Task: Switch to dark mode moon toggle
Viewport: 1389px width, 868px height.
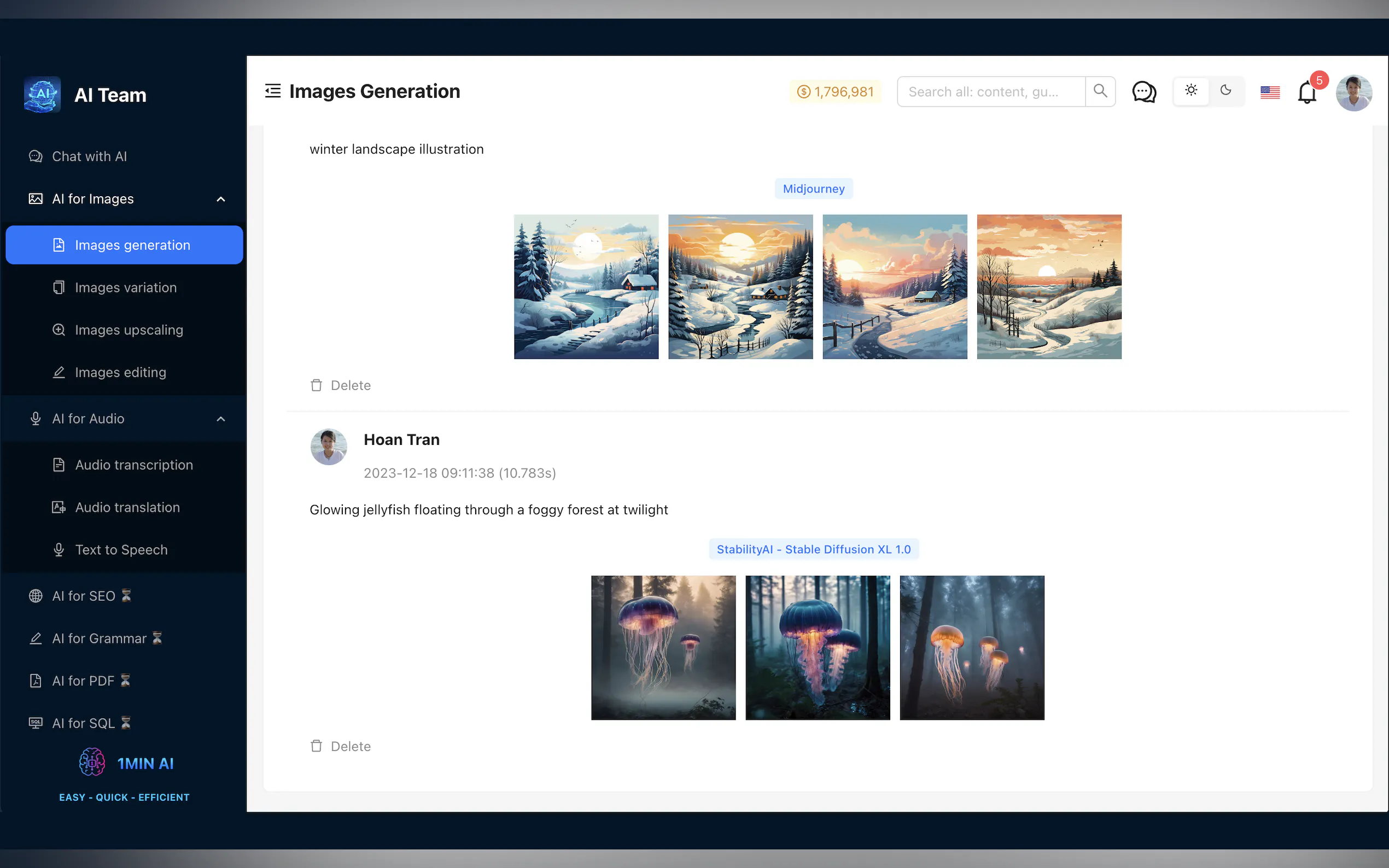Action: tap(1225, 91)
